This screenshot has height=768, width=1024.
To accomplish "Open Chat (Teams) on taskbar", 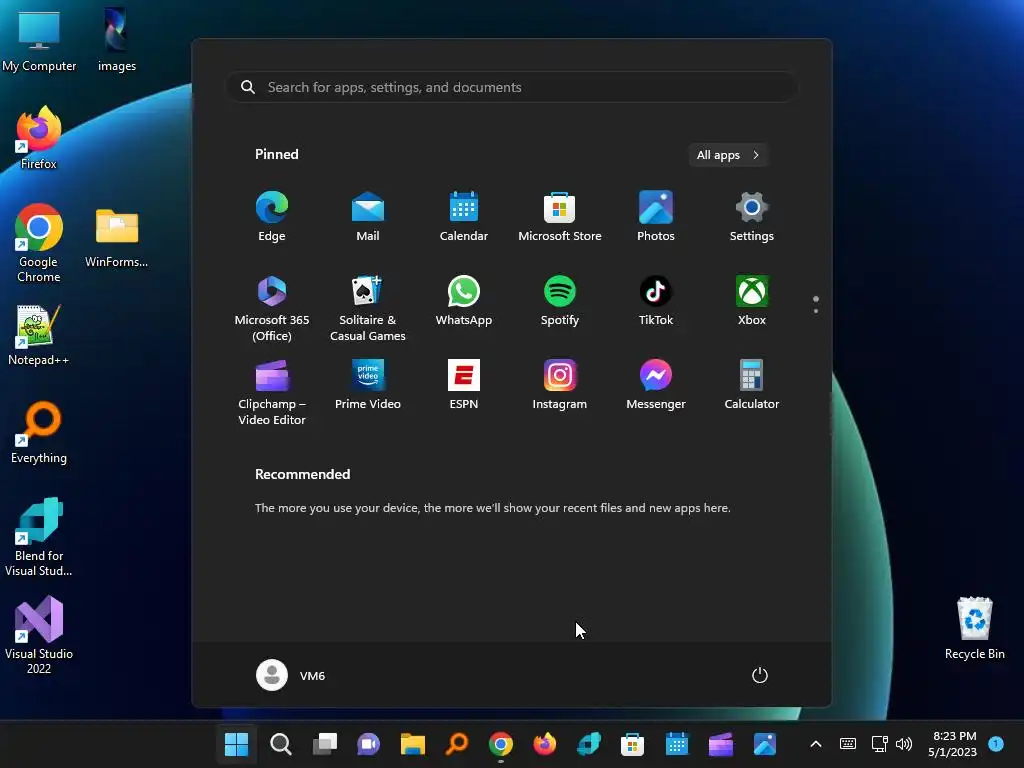I will coord(368,744).
